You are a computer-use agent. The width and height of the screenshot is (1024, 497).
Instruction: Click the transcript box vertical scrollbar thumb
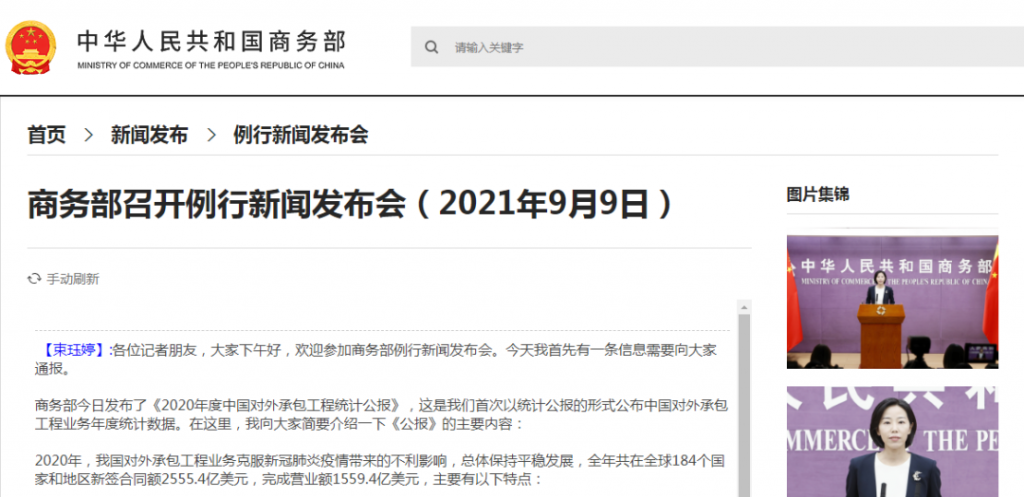[744, 405]
